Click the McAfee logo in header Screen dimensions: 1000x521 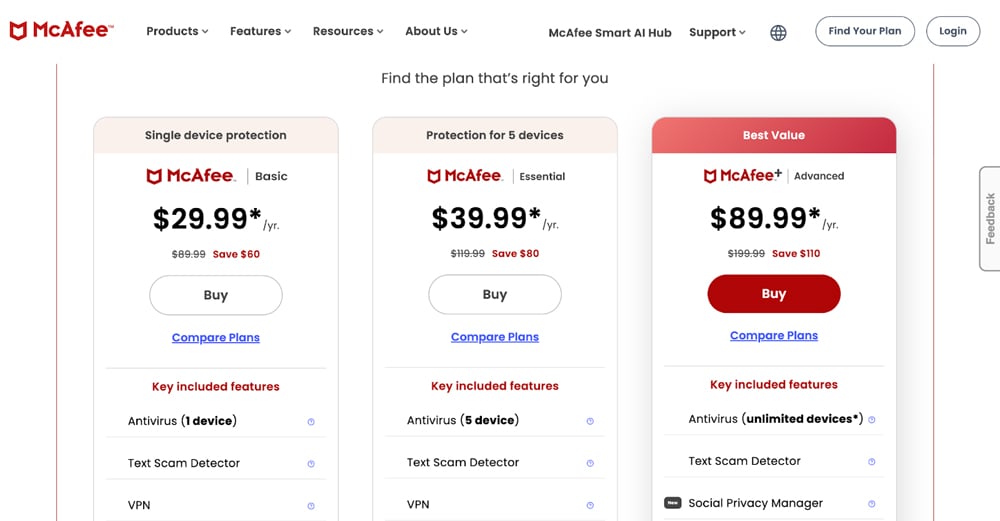(x=61, y=31)
